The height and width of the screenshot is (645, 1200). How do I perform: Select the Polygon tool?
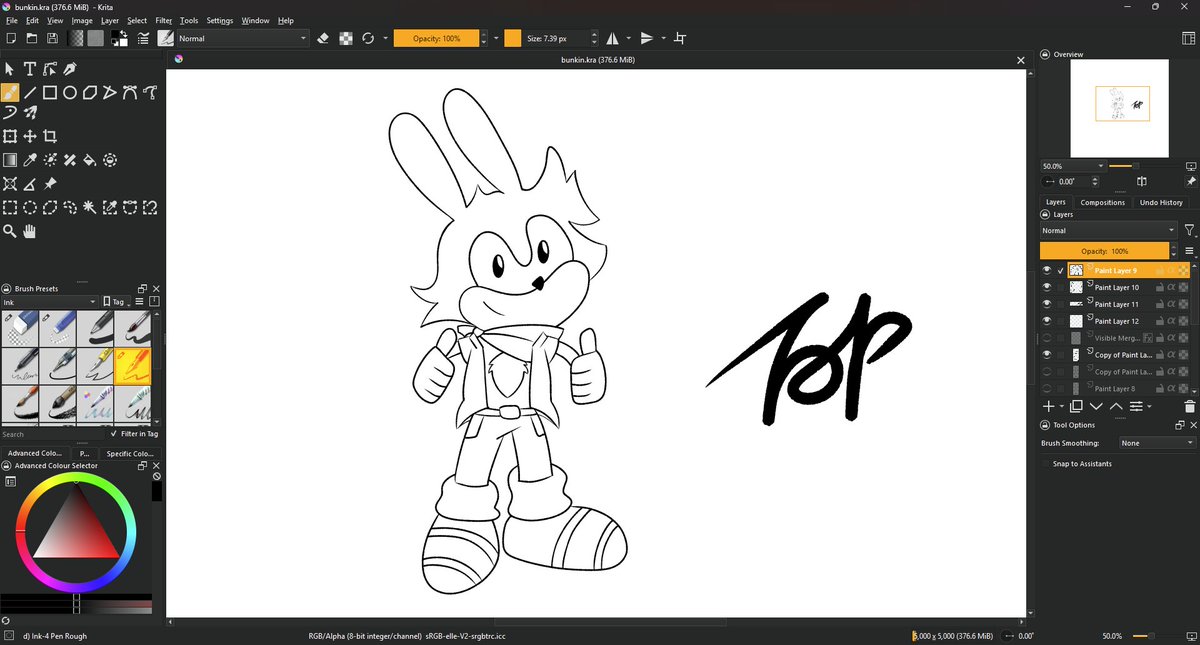tap(90, 92)
